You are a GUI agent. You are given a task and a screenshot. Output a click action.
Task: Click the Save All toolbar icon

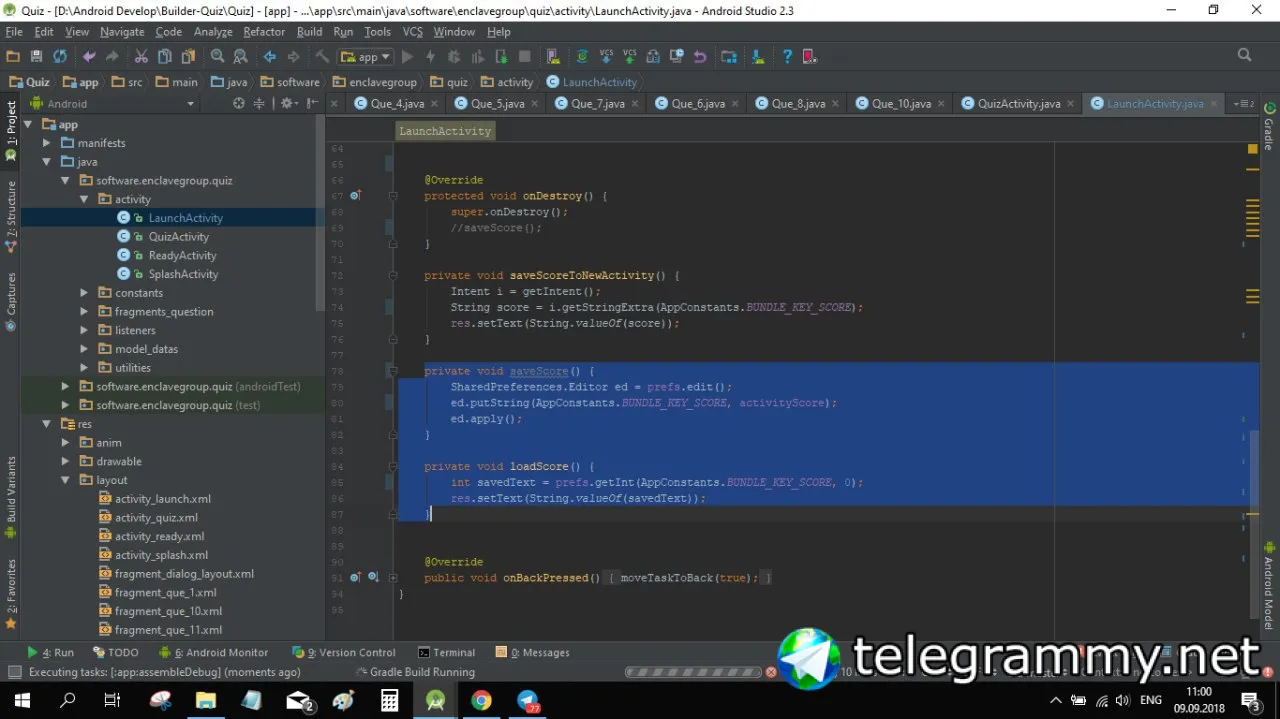point(37,57)
